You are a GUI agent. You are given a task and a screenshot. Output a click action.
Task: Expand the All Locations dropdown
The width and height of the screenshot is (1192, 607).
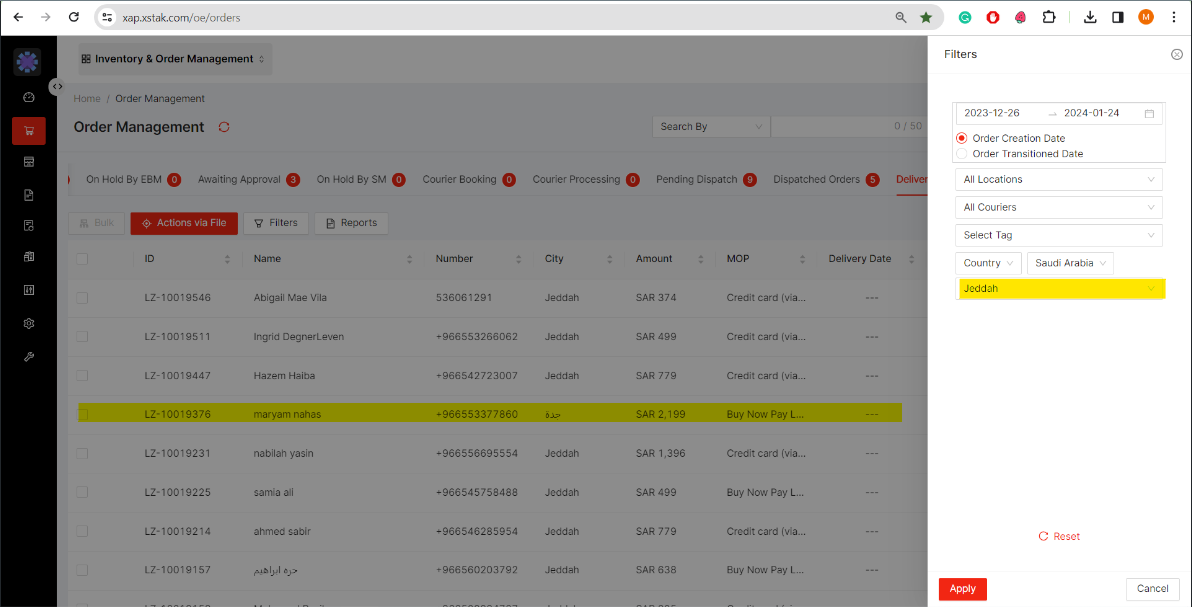(1058, 180)
